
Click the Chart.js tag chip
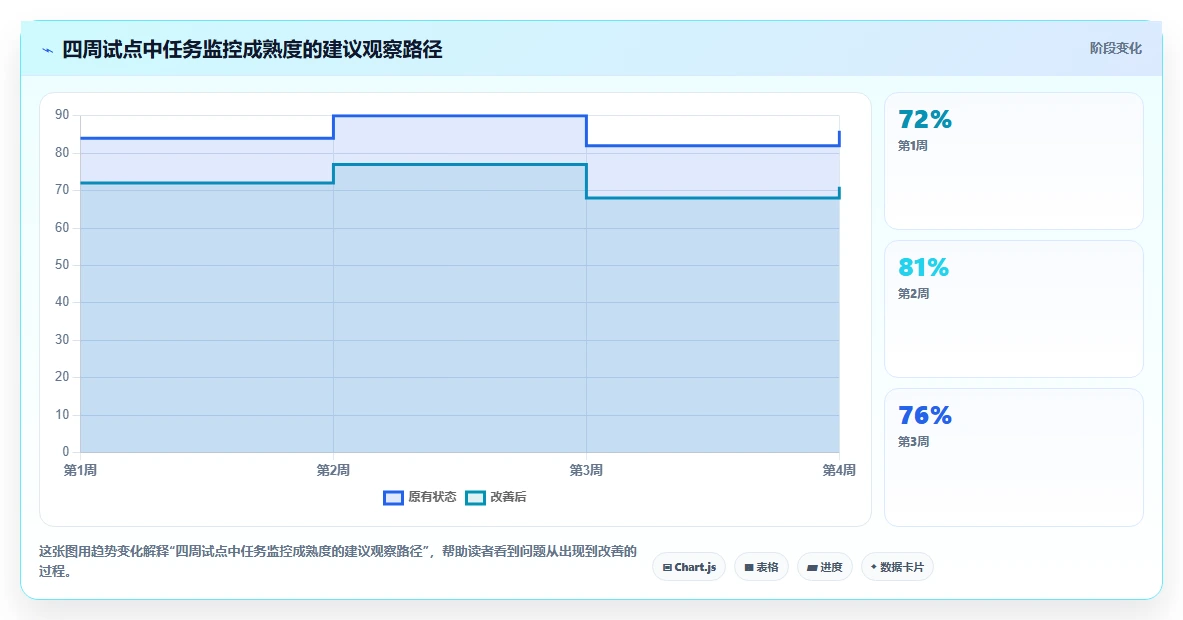[689, 567]
